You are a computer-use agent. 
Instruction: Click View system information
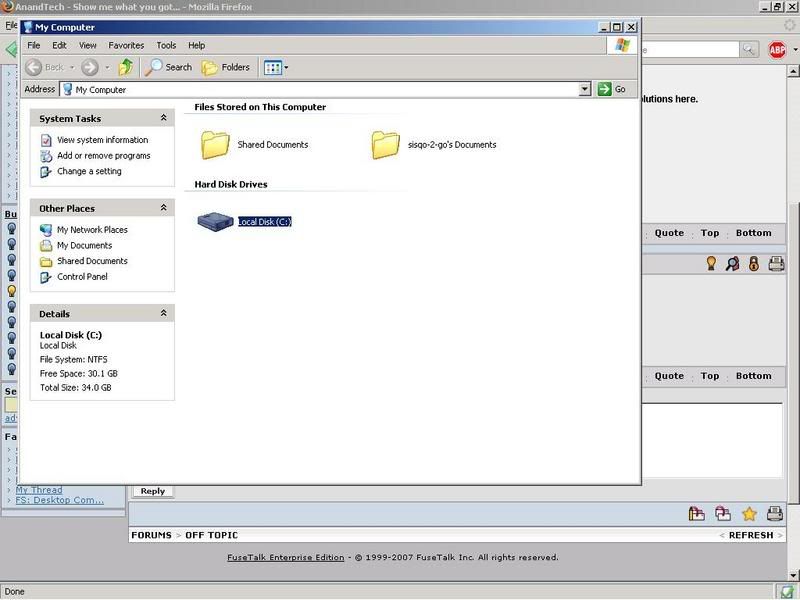102,140
